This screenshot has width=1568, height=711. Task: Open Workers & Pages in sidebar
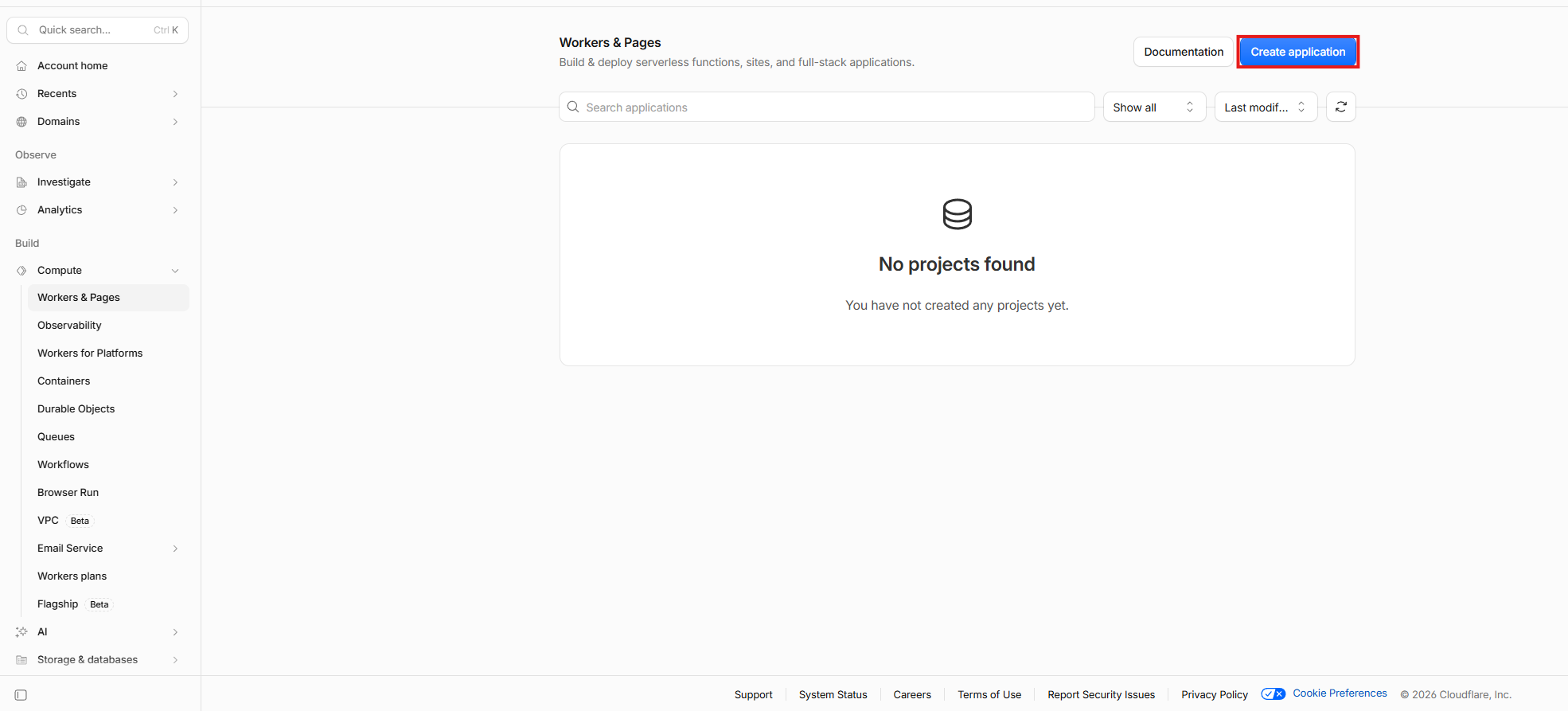click(108, 298)
